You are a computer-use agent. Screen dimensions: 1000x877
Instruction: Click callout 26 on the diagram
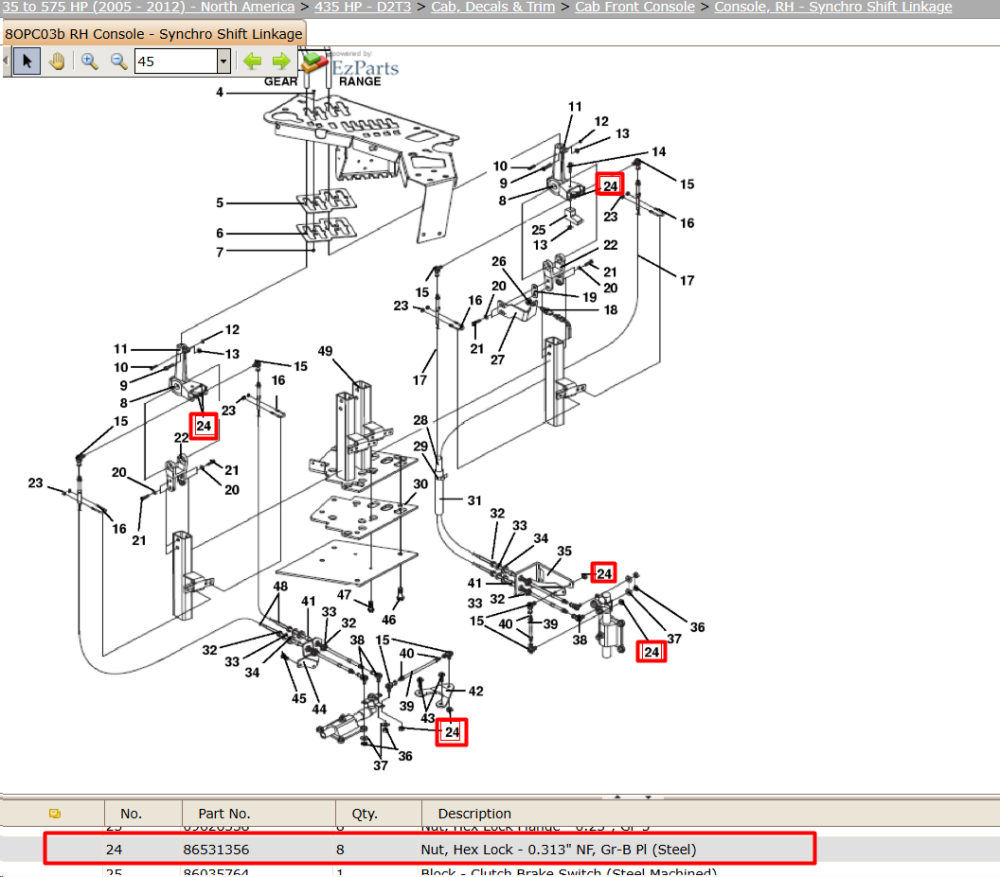(x=499, y=262)
